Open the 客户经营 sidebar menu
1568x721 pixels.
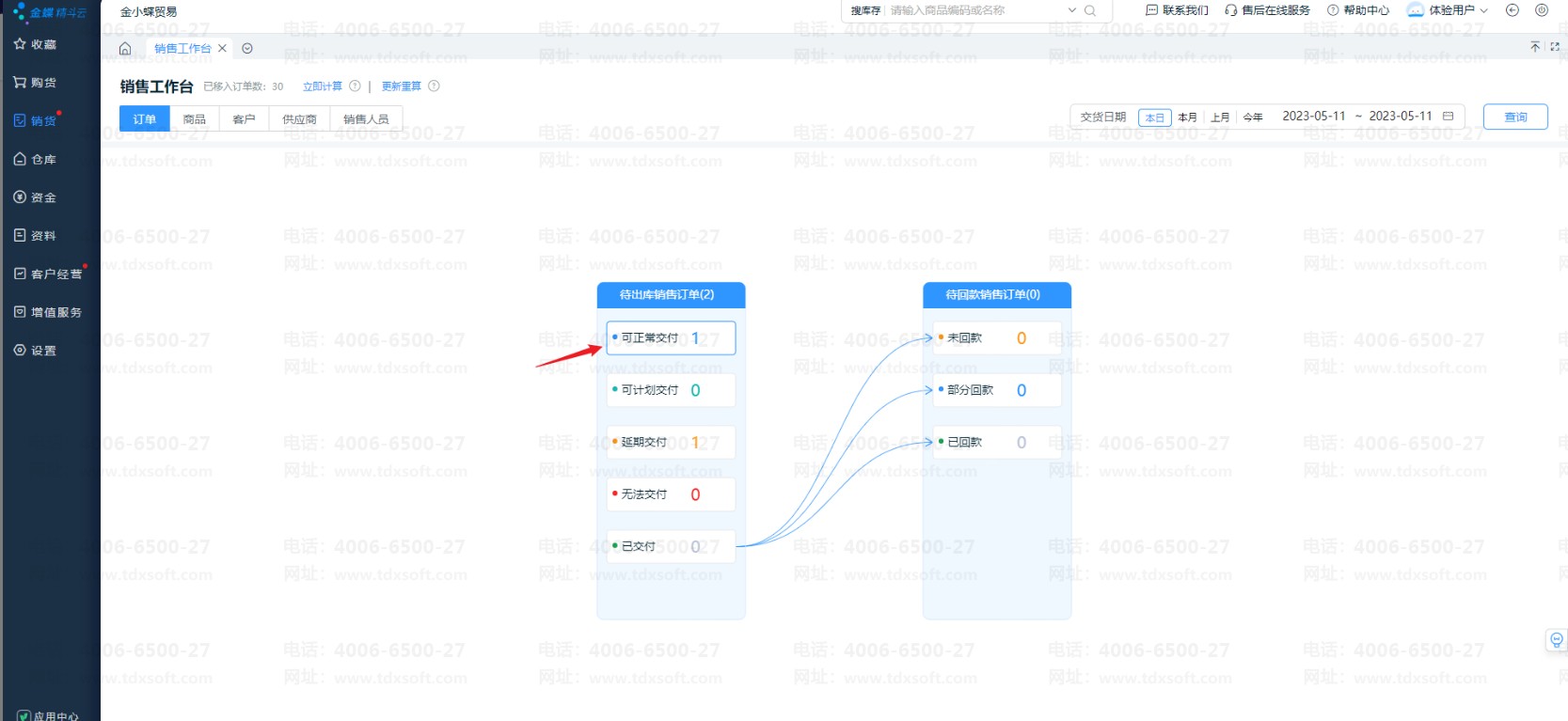pyautogui.click(x=48, y=274)
